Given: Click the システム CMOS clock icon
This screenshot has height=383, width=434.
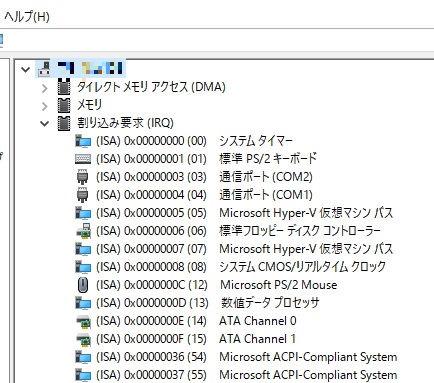Looking at the screenshot, I should (x=83, y=267).
